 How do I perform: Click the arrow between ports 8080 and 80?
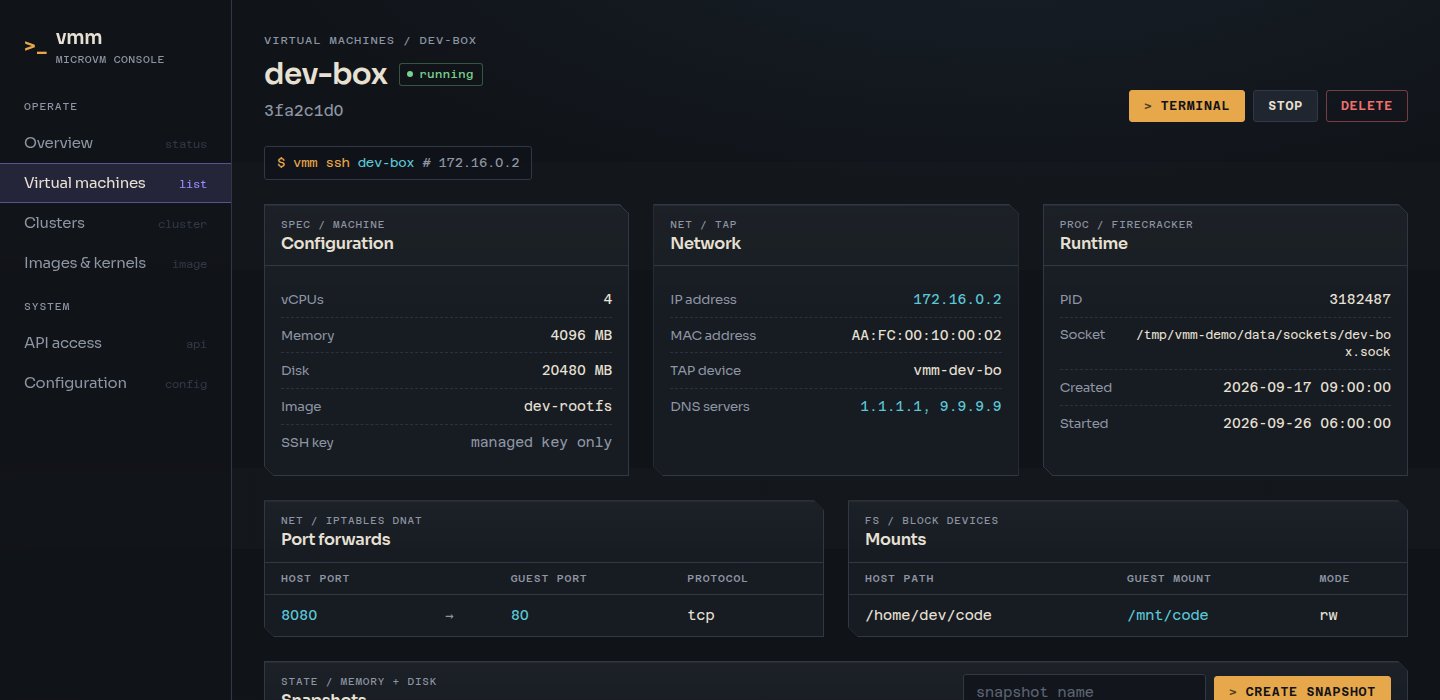pos(449,616)
